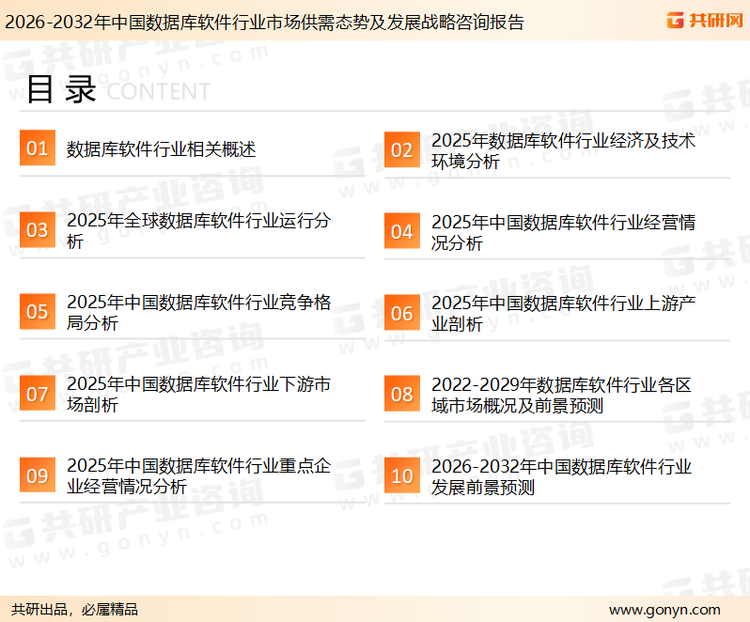The width and height of the screenshot is (750, 622).
Task: Click the 目录 heading
Action: [x=61, y=89]
